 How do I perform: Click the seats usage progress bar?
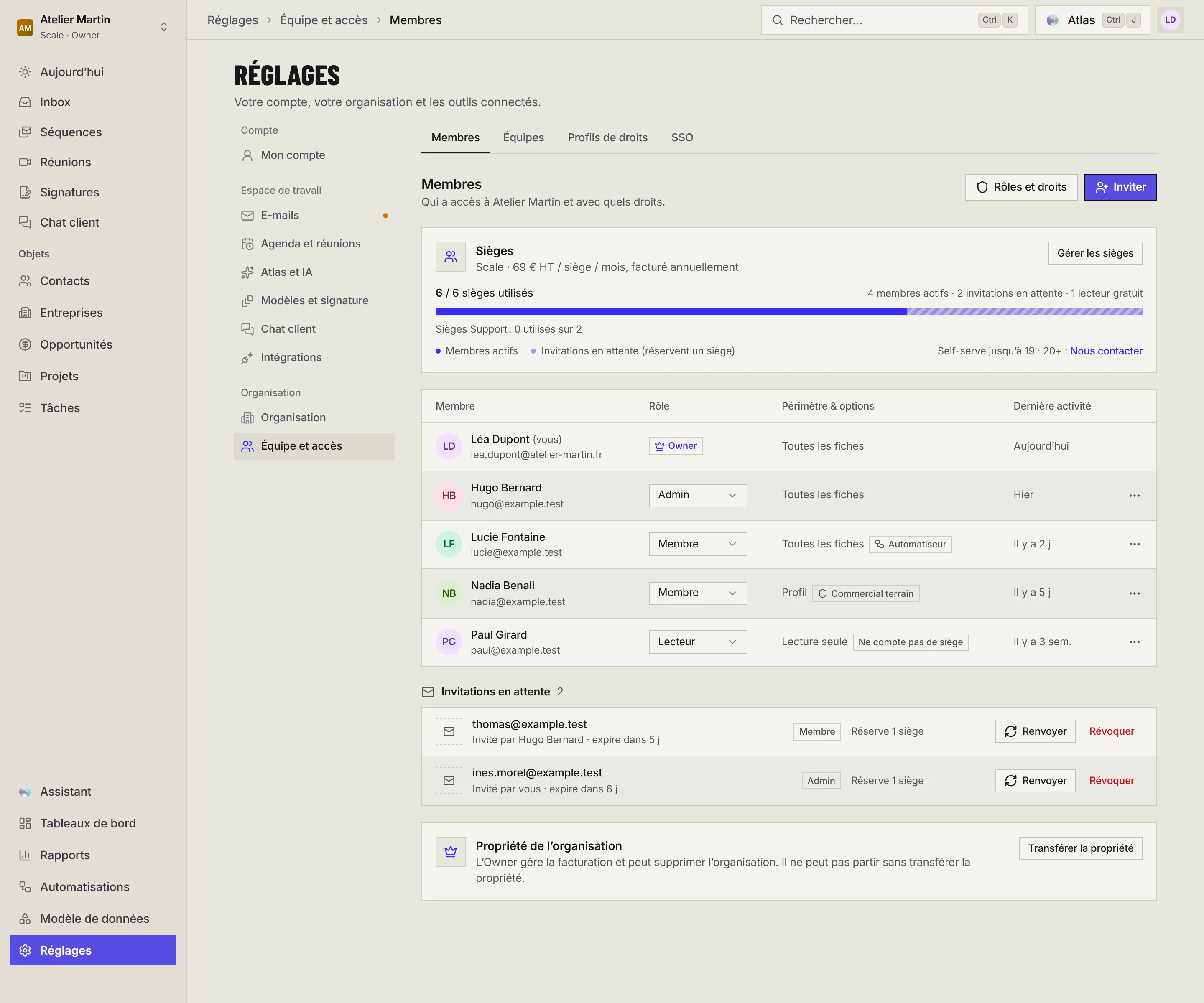coord(789,312)
